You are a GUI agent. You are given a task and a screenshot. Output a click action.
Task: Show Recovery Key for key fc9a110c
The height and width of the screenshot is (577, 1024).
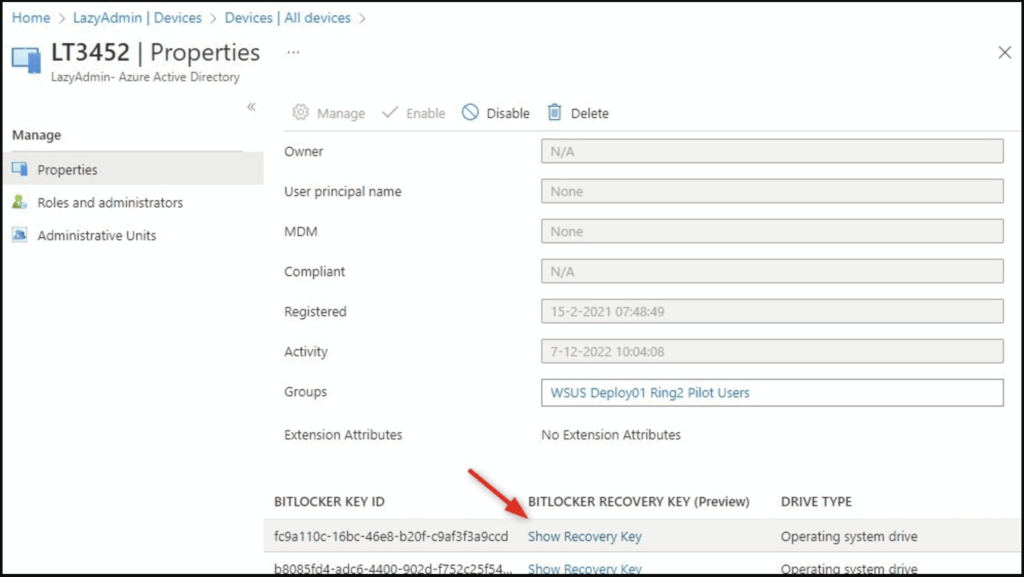[x=584, y=536]
